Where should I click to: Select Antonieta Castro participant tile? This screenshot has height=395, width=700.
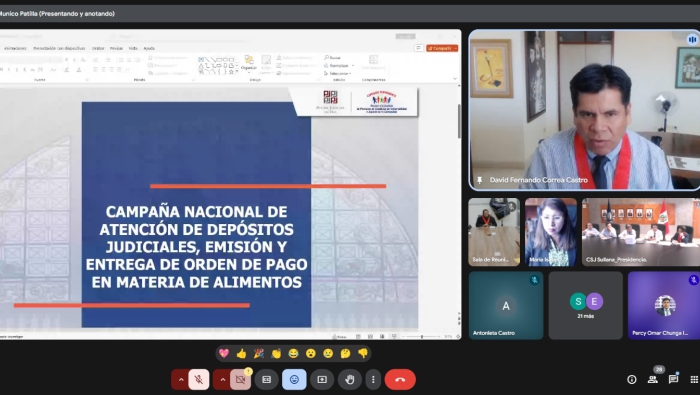click(506, 306)
